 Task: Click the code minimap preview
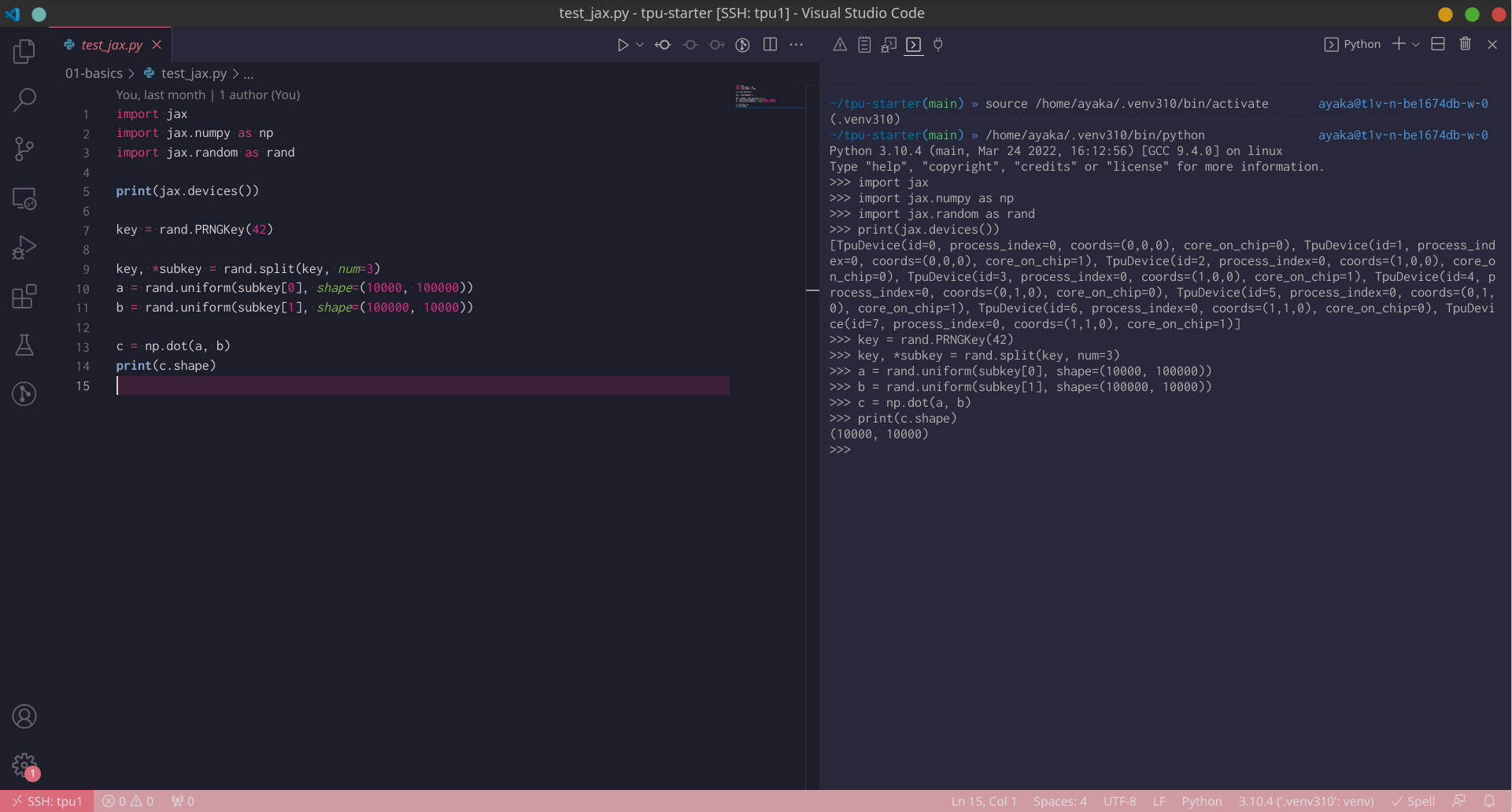756,96
